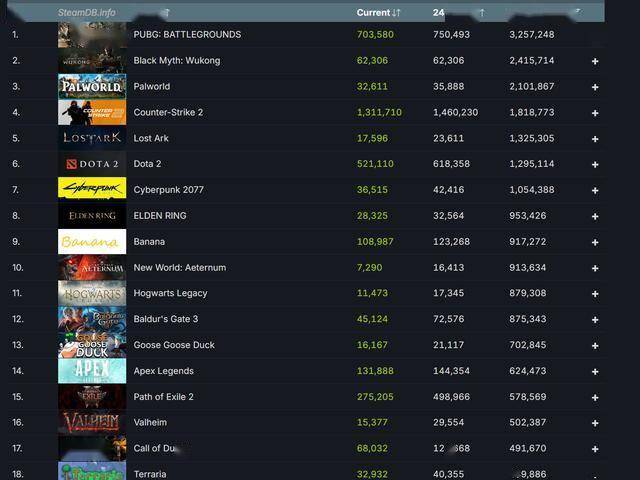Open the Baldur's Gate 3 link
This screenshot has height=480, width=640.
[166, 319]
